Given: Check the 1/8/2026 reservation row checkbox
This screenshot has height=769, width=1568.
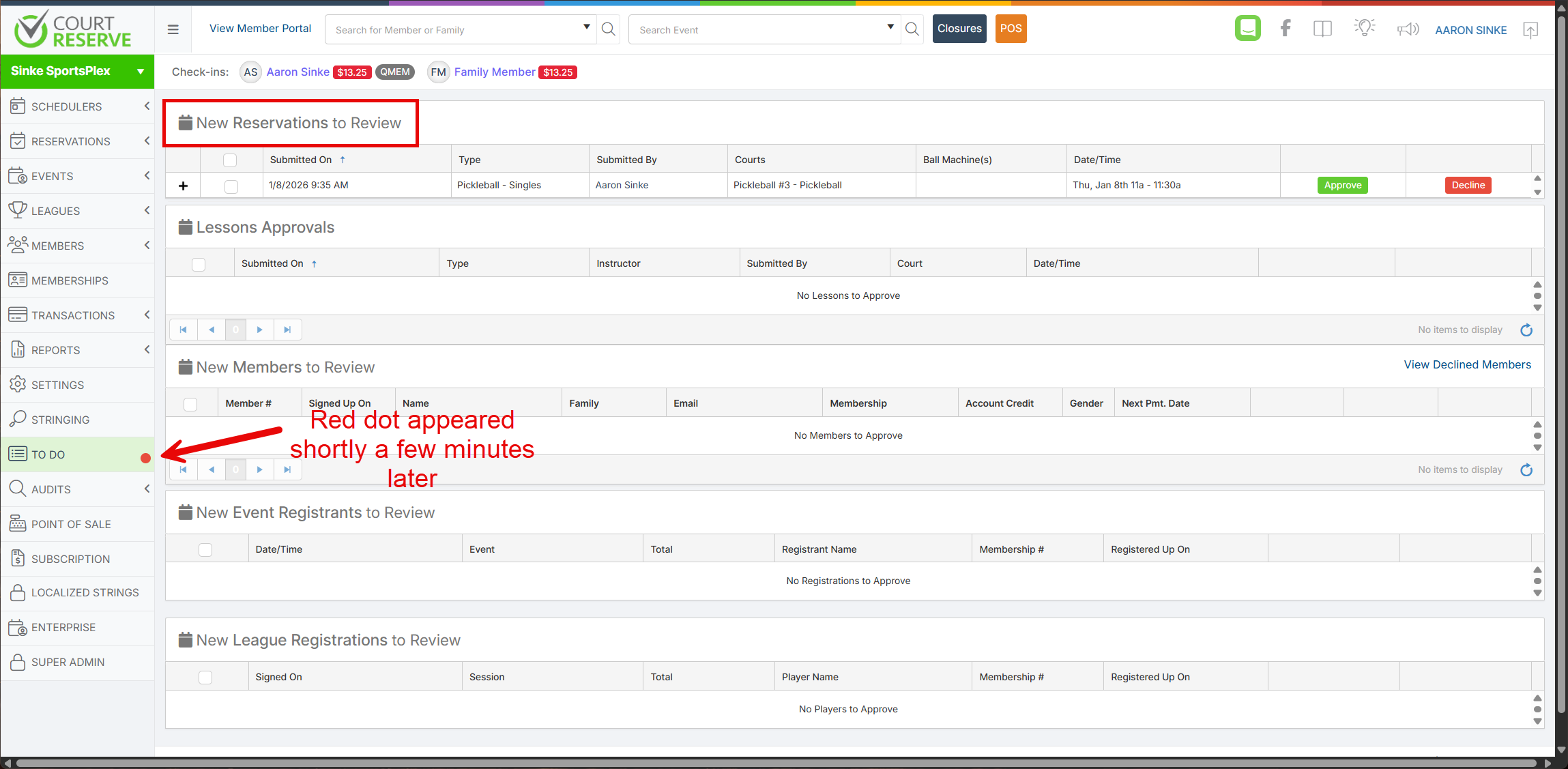Looking at the screenshot, I should tap(231, 186).
